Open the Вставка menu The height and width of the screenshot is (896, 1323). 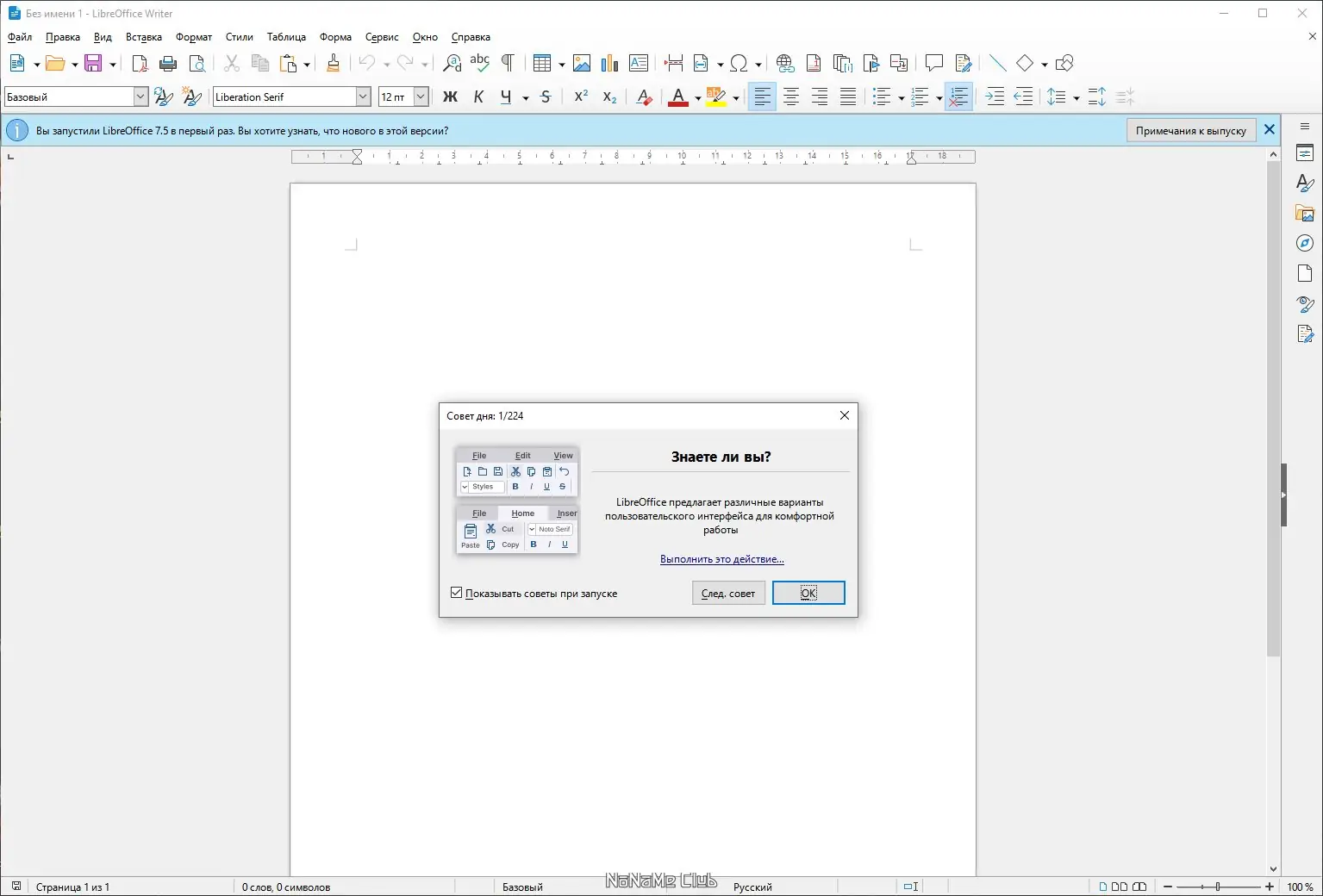pyautogui.click(x=144, y=37)
